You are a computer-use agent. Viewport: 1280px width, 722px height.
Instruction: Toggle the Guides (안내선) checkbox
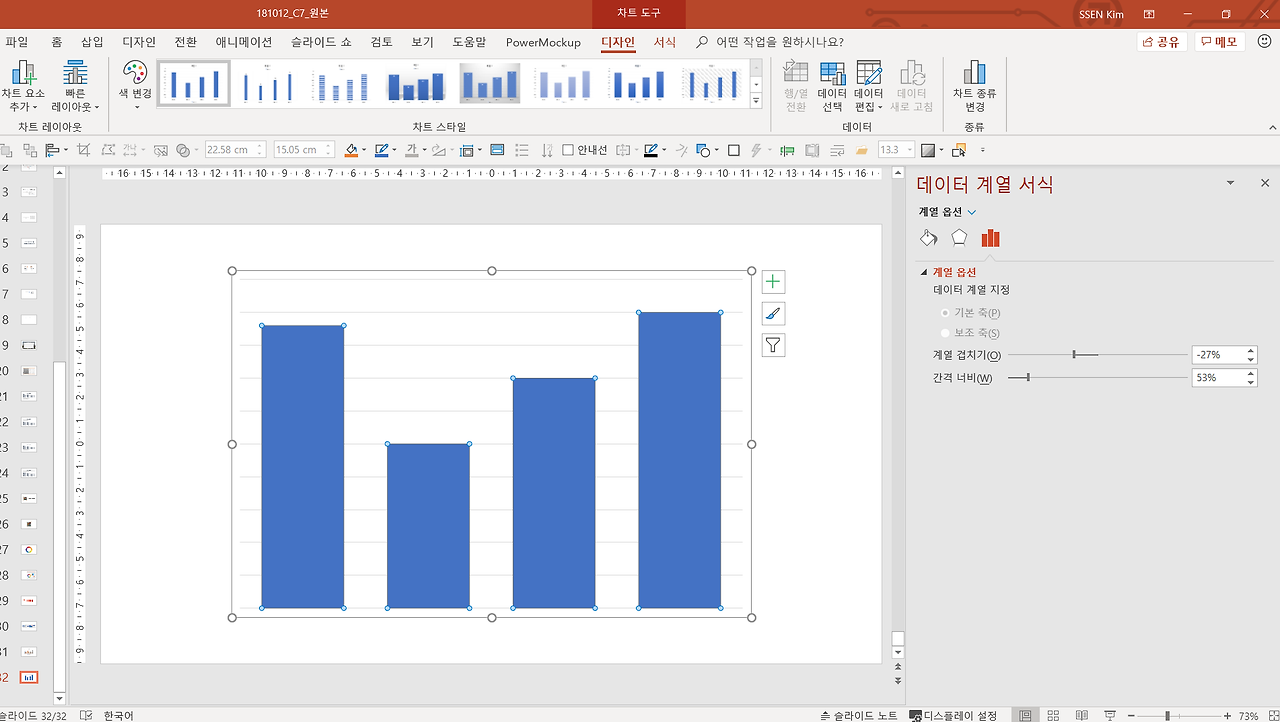(568, 150)
